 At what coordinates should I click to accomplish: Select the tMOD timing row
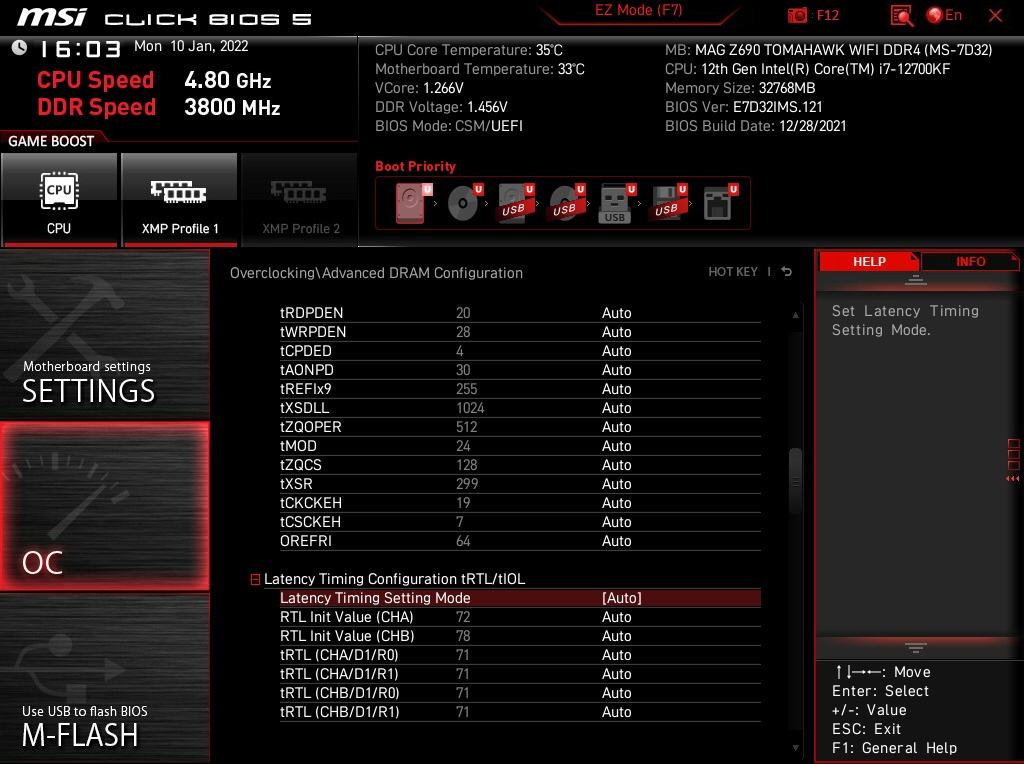(x=520, y=445)
